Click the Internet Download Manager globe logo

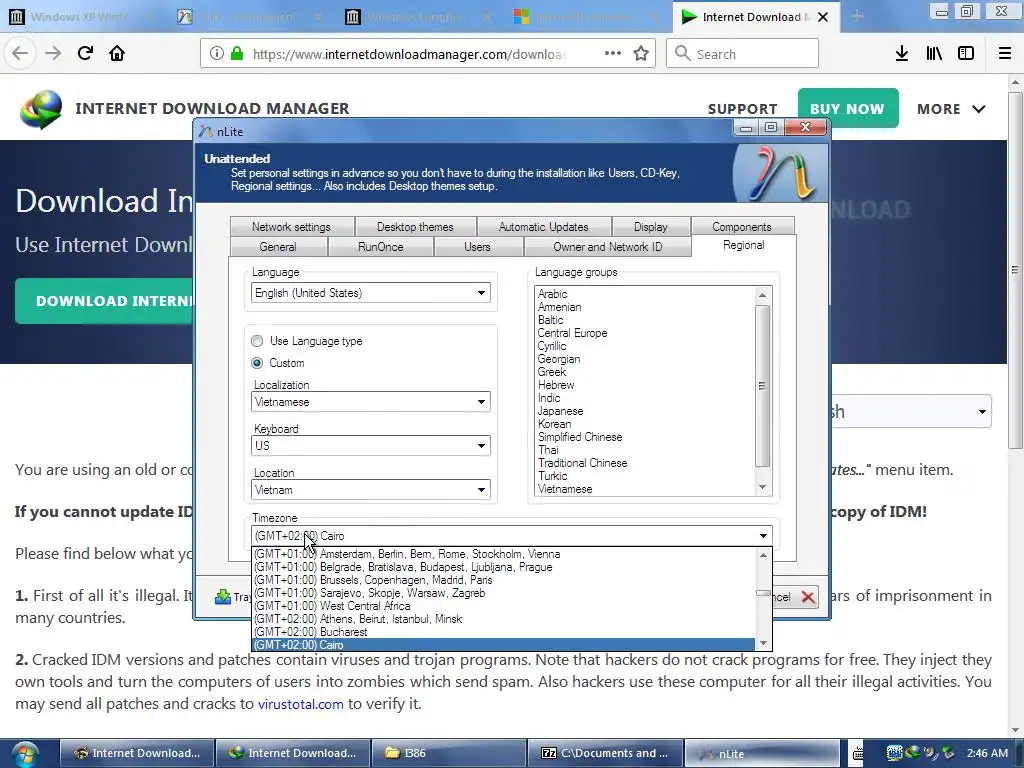[40, 109]
